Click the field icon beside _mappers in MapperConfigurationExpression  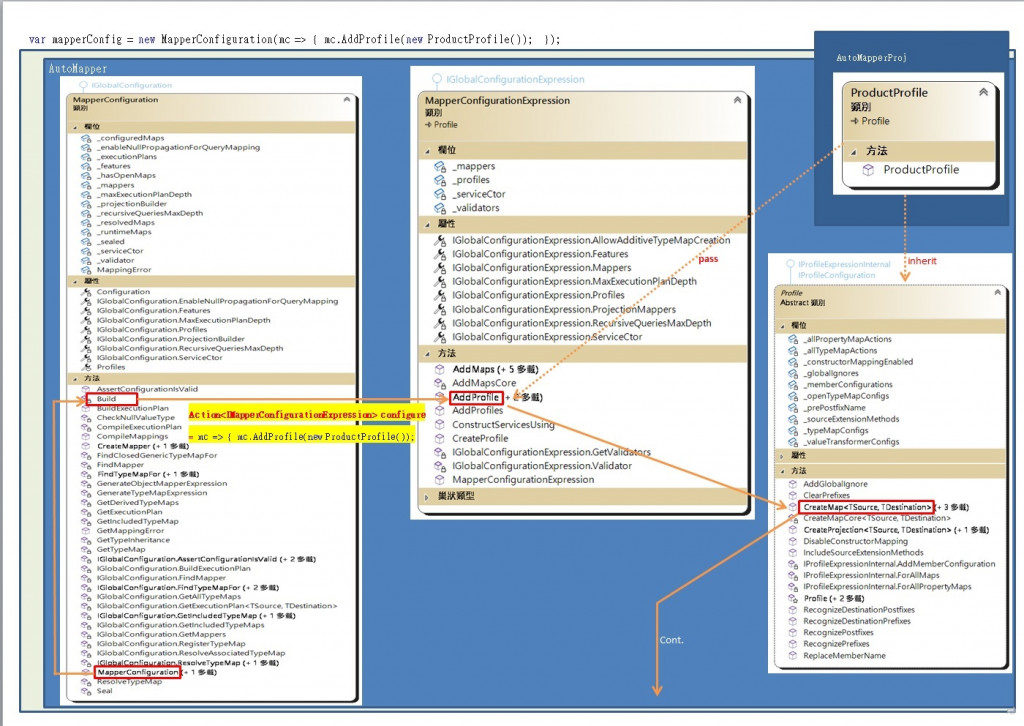click(440, 166)
